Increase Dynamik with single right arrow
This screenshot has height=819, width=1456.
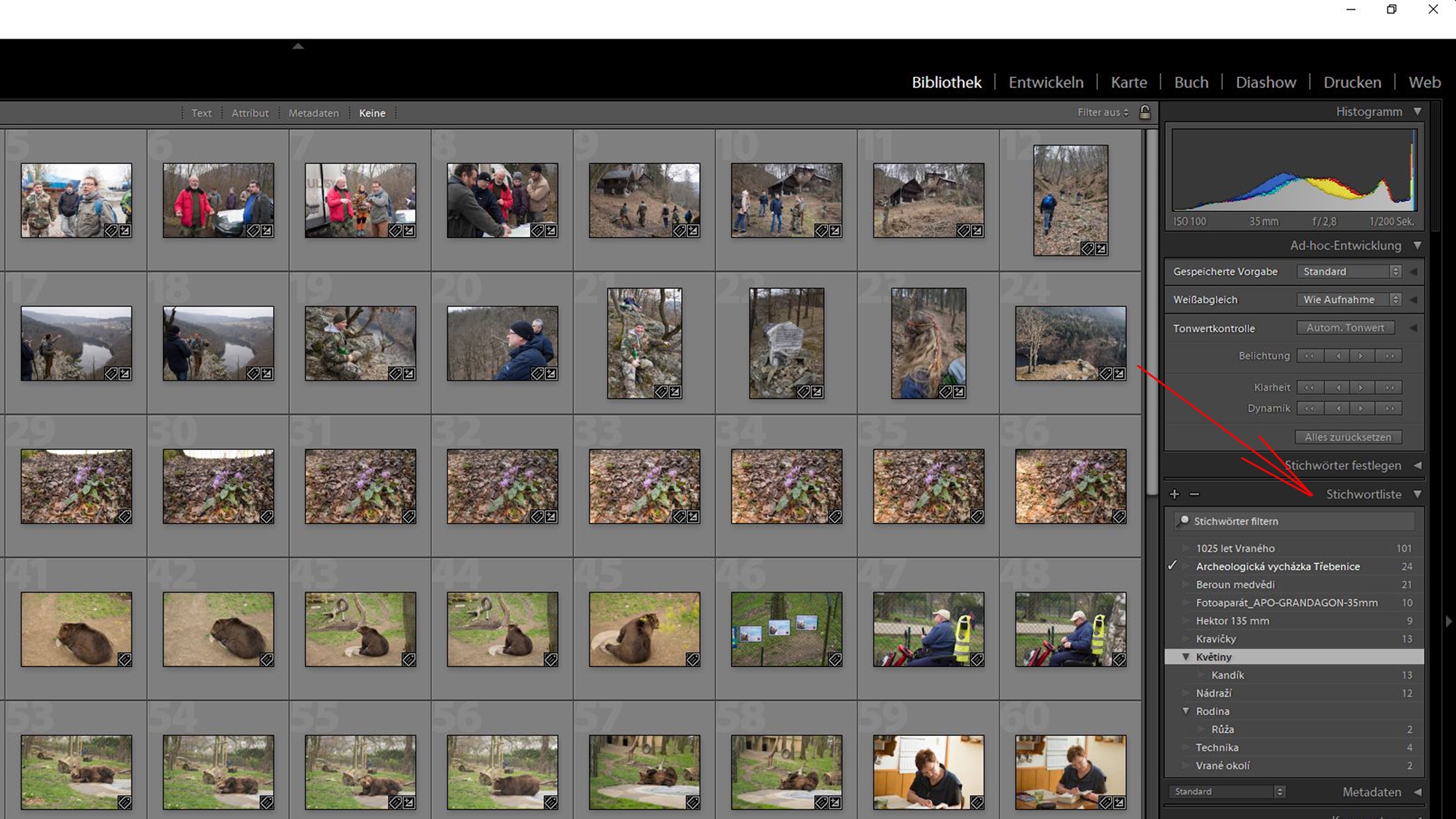(1361, 408)
